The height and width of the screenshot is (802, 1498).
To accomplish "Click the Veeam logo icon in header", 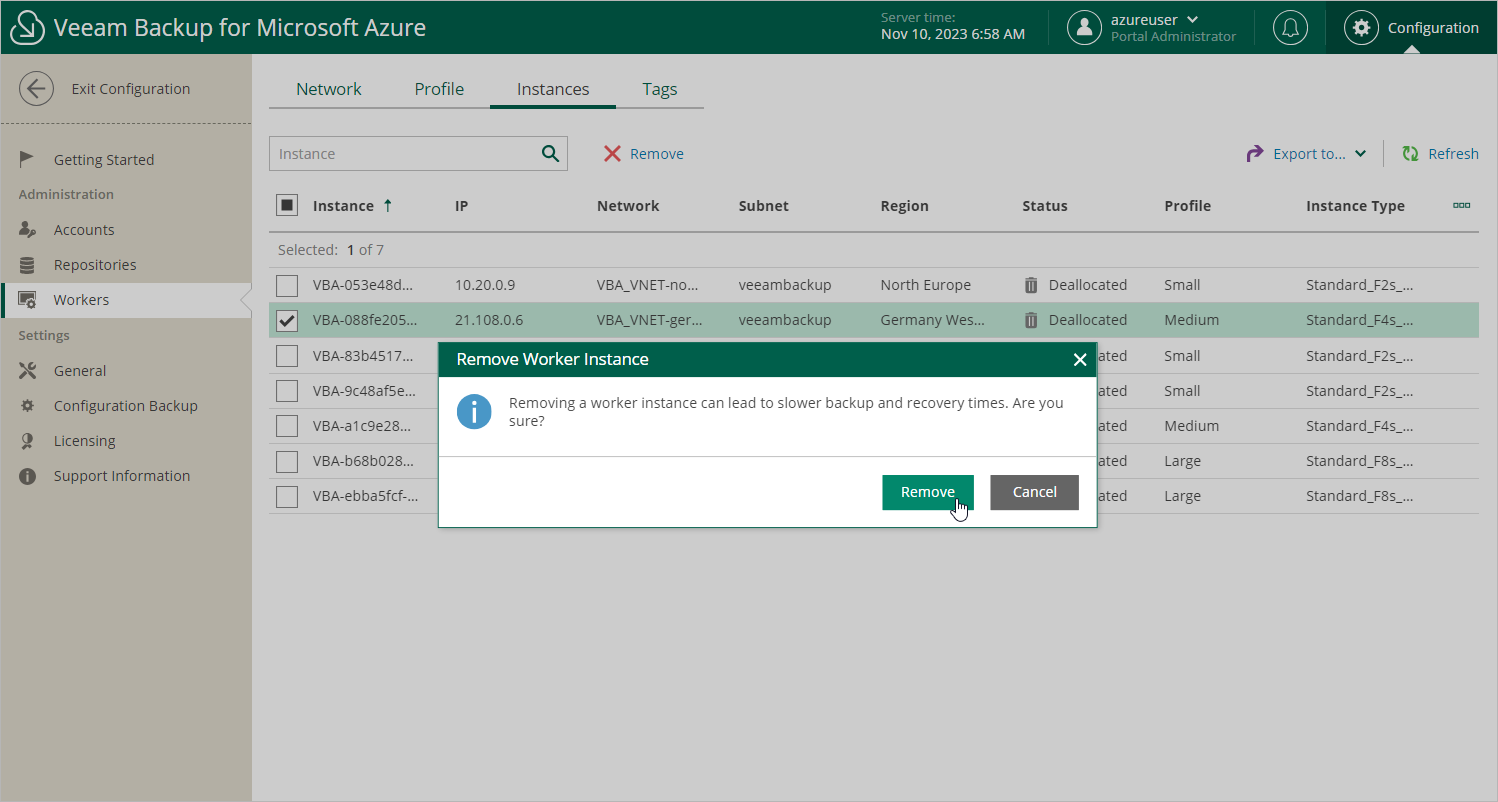I will click(28, 27).
